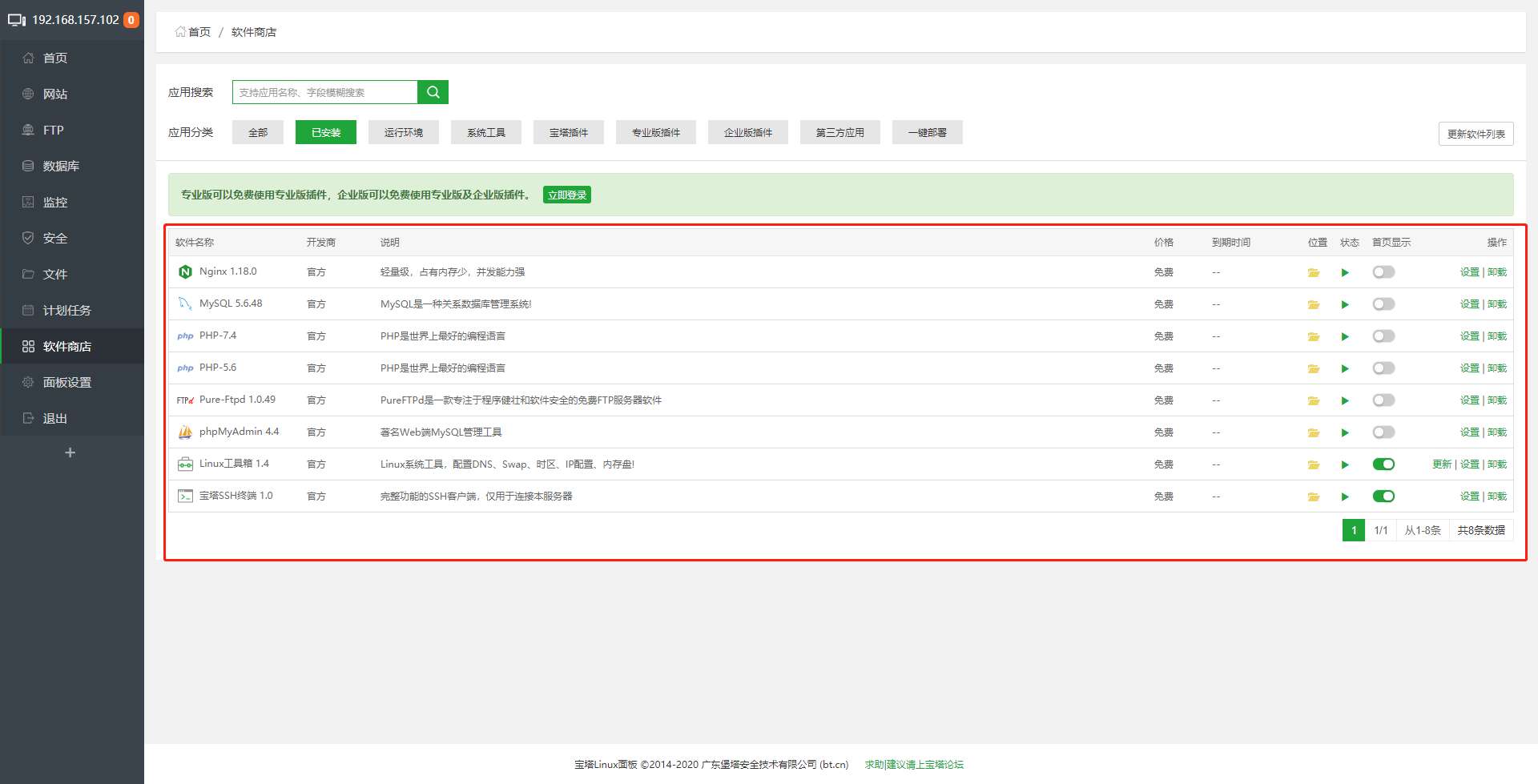
Task: Enable homepage display for Pure-Ftpd 1.0.49
Action: click(x=1383, y=400)
